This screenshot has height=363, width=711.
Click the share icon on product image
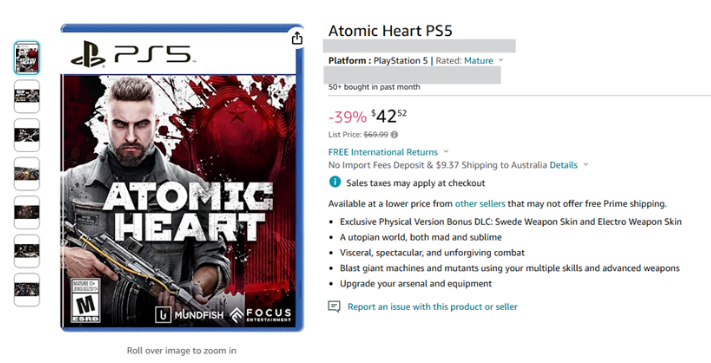tap(297, 39)
